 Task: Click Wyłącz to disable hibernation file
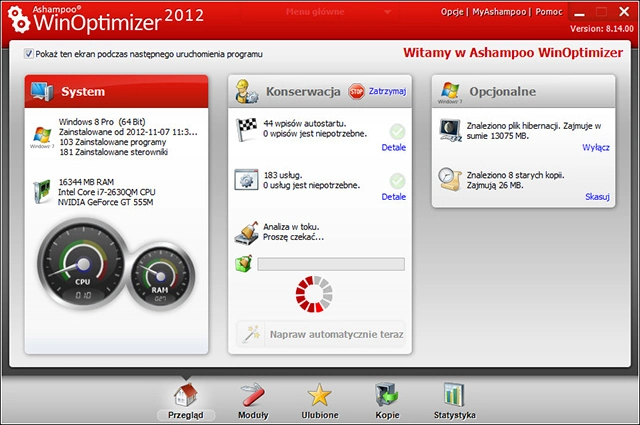pyautogui.click(x=596, y=147)
